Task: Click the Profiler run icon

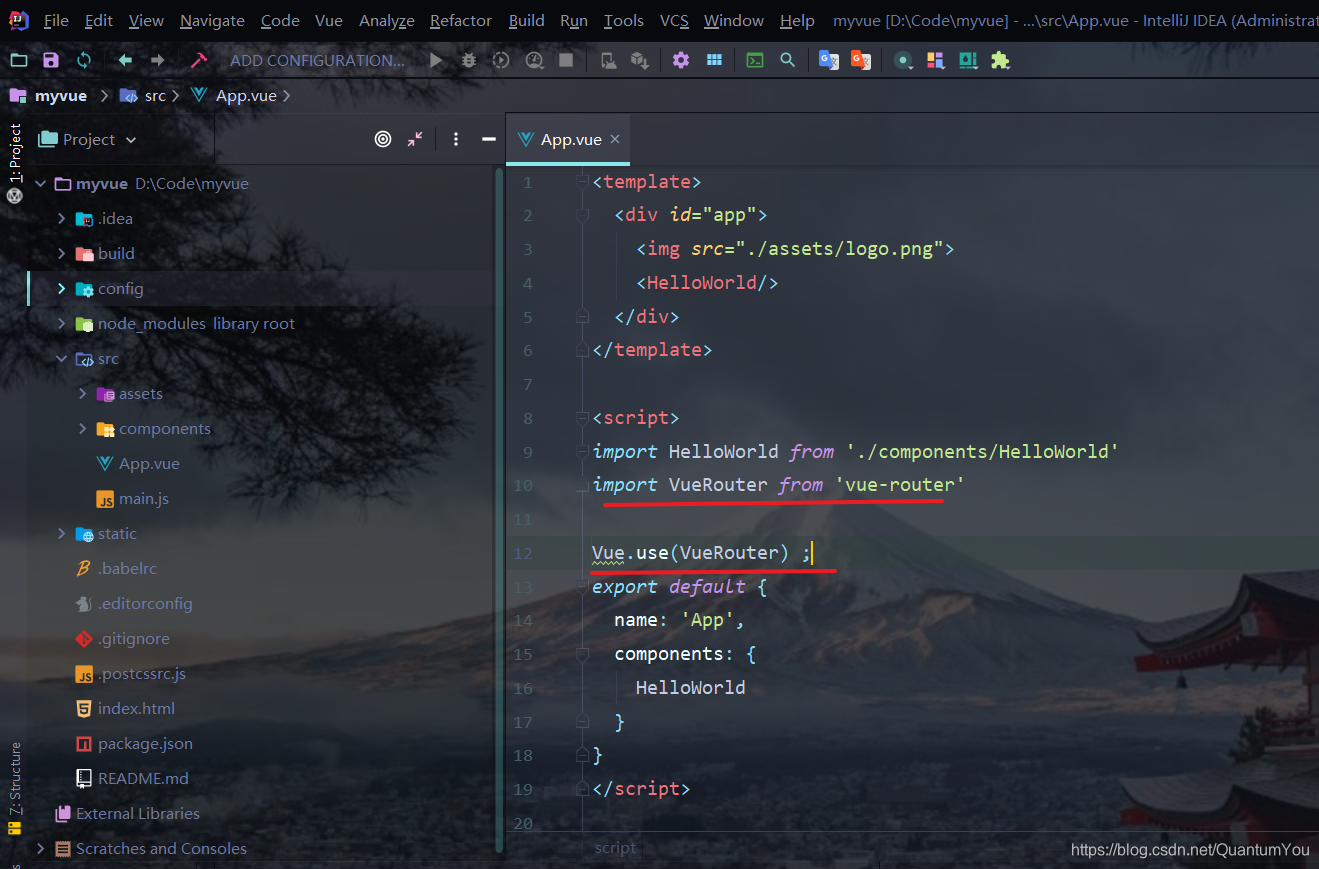Action: [x=534, y=60]
